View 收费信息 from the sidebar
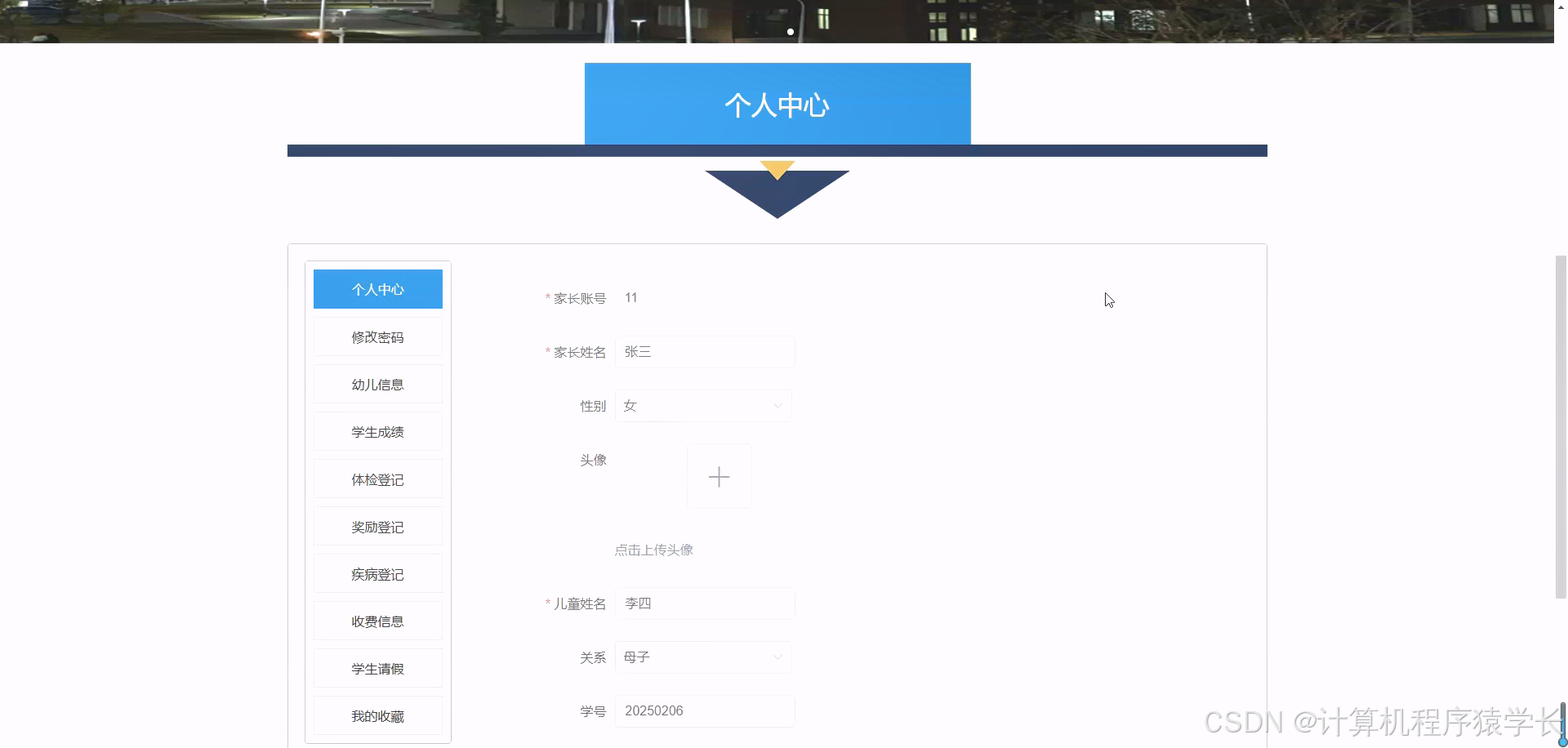The width and height of the screenshot is (1568, 748). (378, 621)
